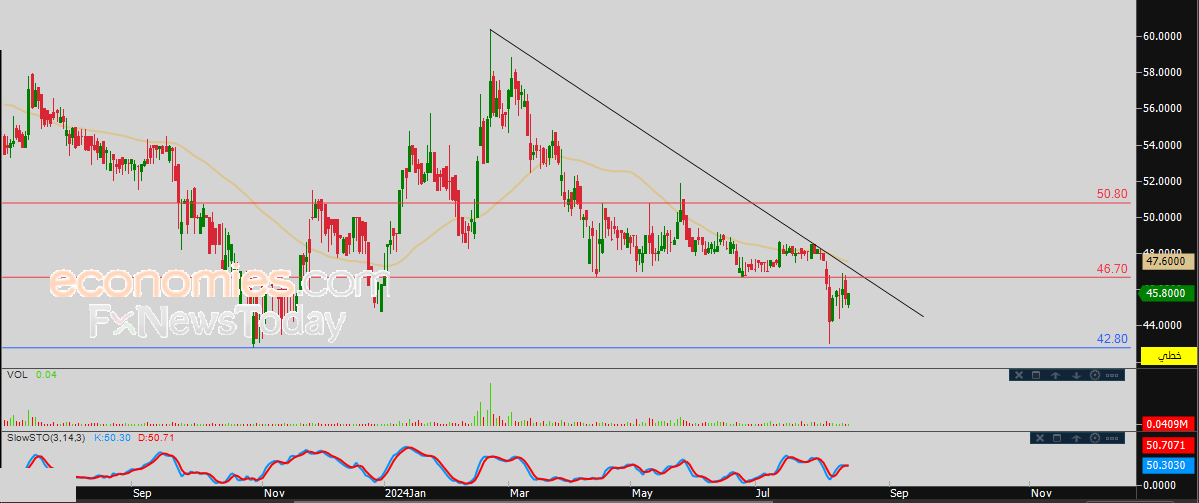Maximize the VOL indicator panel
This screenshot has width=1199, height=503.
point(1036,375)
